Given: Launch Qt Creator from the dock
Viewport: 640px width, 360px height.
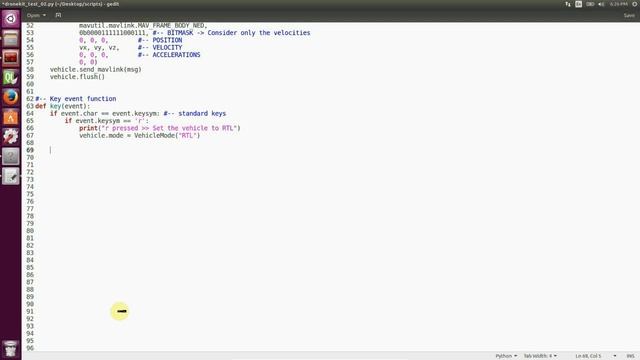Looking at the screenshot, I should 11,78.
